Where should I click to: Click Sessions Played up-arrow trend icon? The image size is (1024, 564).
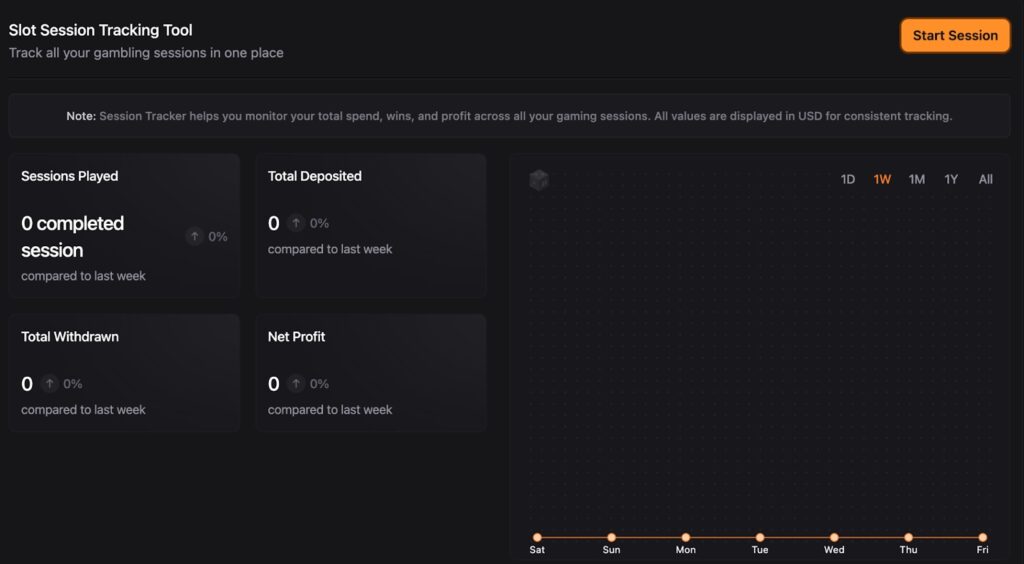195,237
